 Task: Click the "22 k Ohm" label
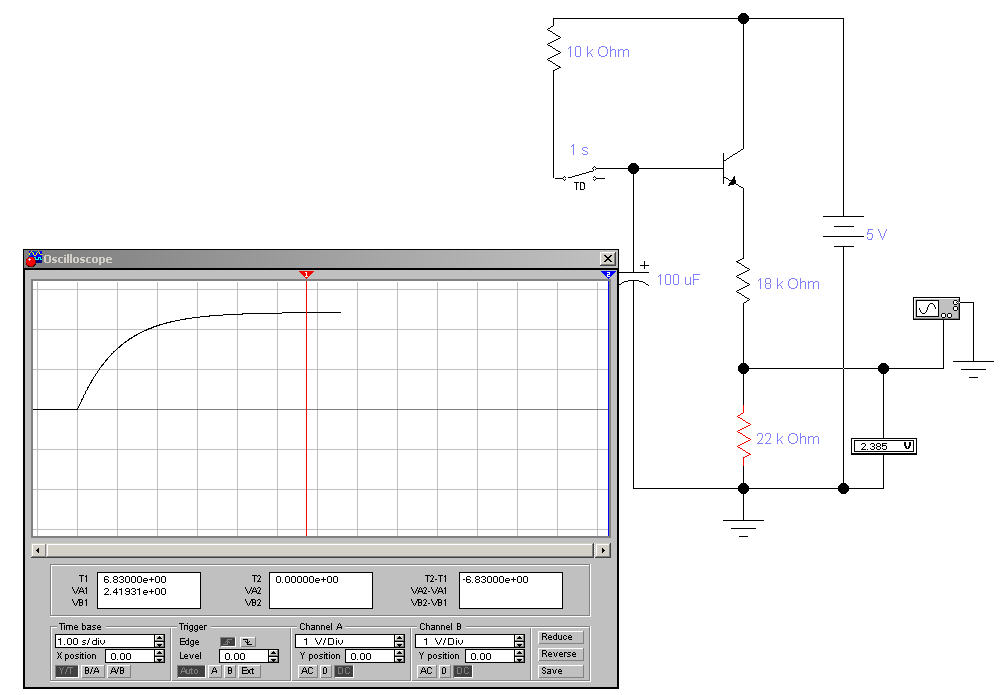coord(788,439)
